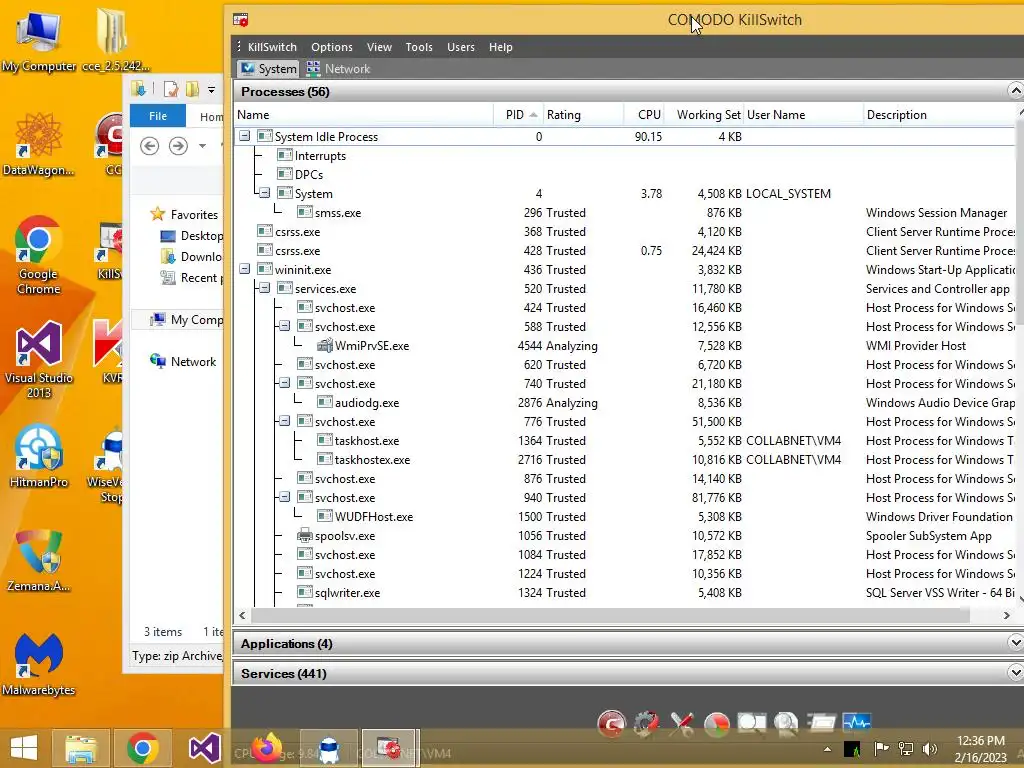Open Firefox from the taskbar
This screenshot has width=1024, height=768.
266,748
